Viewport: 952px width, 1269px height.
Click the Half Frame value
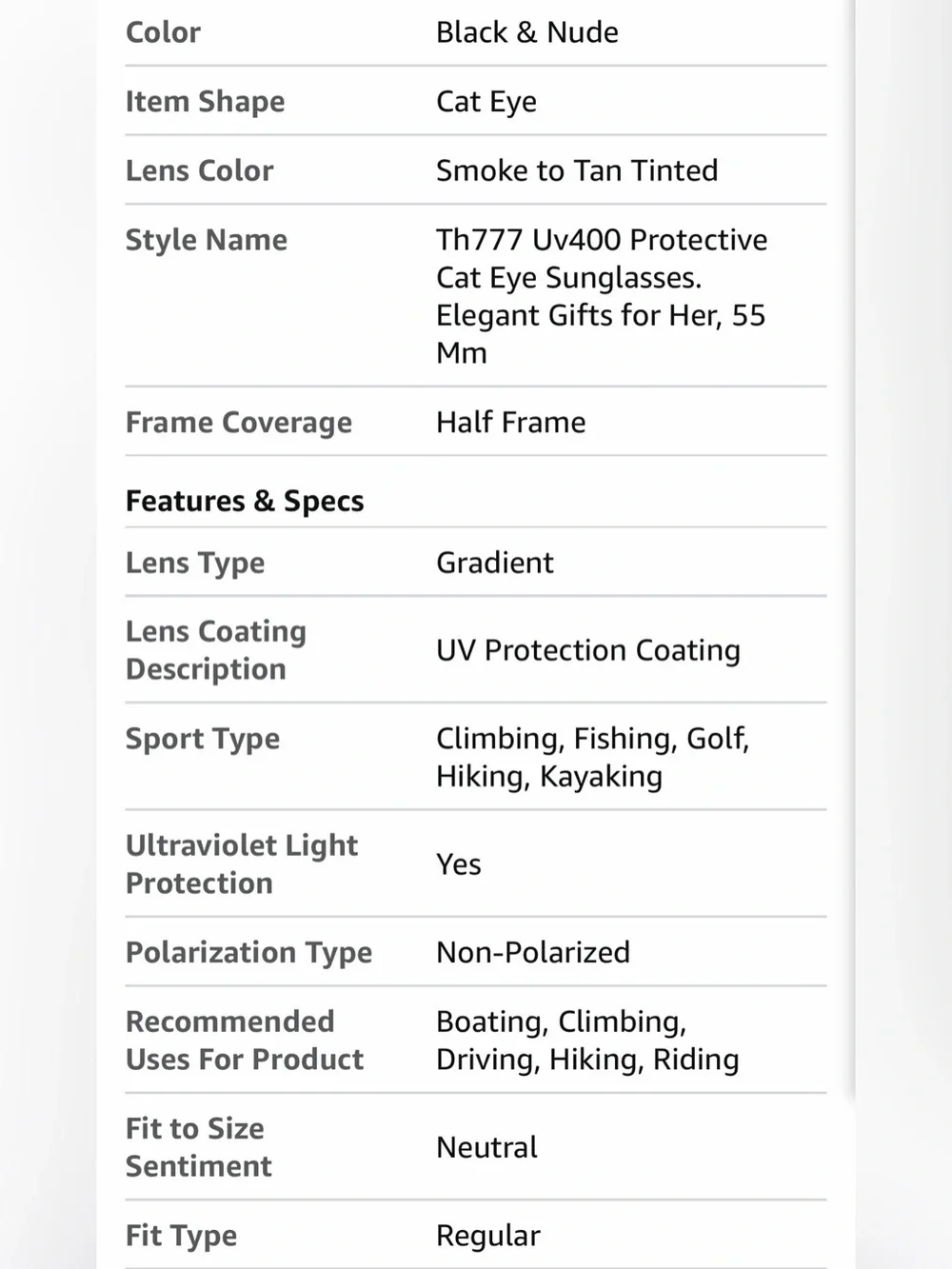coord(510,423)
